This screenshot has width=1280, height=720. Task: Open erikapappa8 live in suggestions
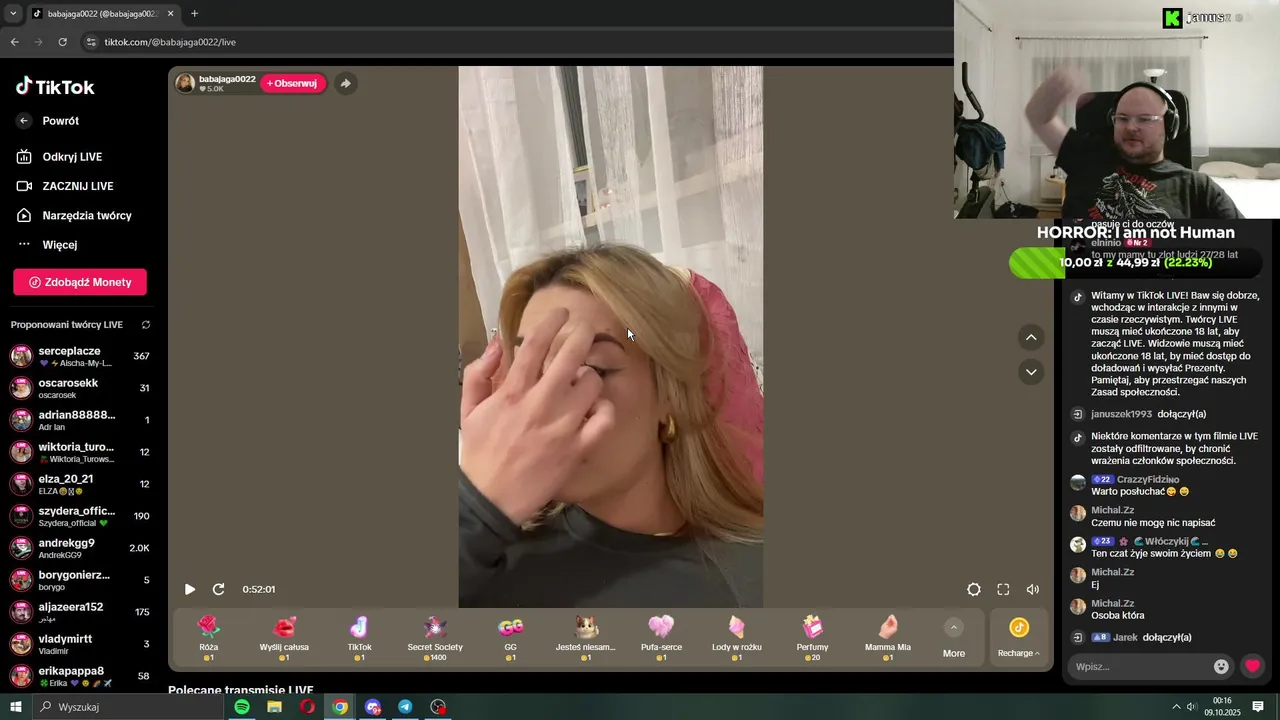pyautogui.click(x=80, y=676)
